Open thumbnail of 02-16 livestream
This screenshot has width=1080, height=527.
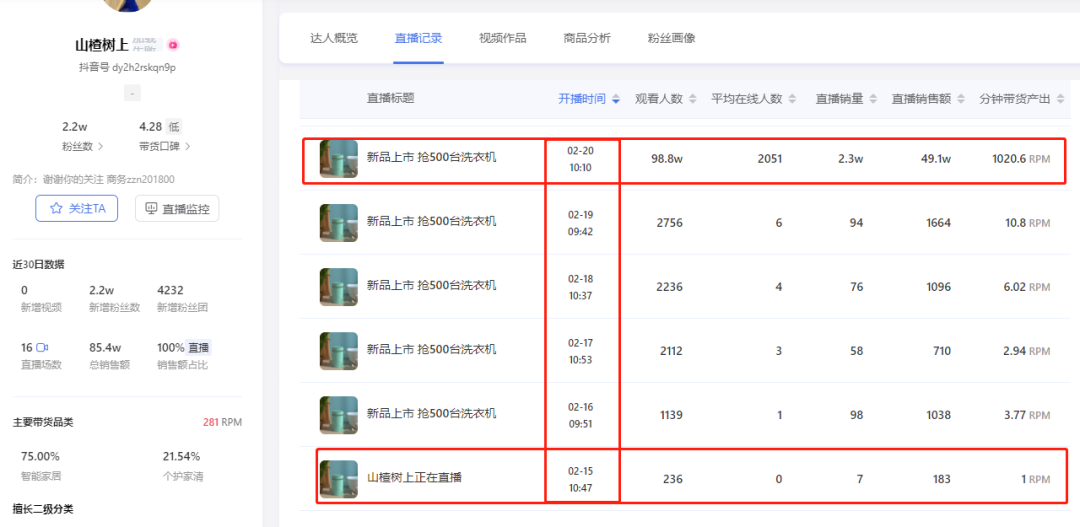(x=339, y=415)
